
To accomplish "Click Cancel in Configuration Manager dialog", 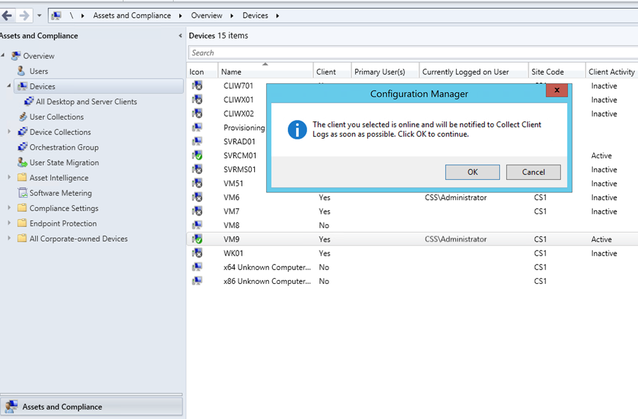I will (533, 172).
